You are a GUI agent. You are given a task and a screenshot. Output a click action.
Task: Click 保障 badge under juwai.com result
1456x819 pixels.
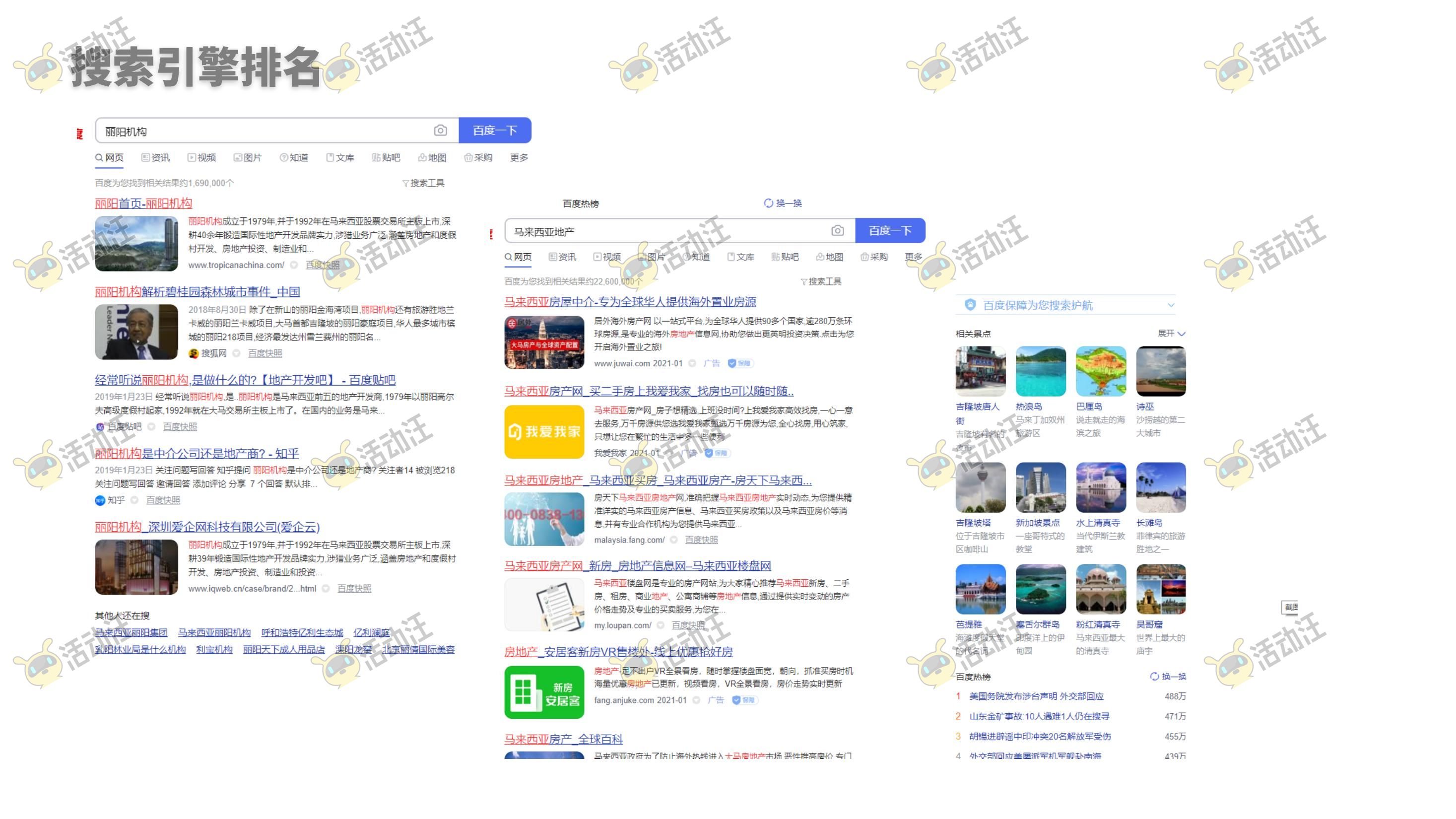739,363
